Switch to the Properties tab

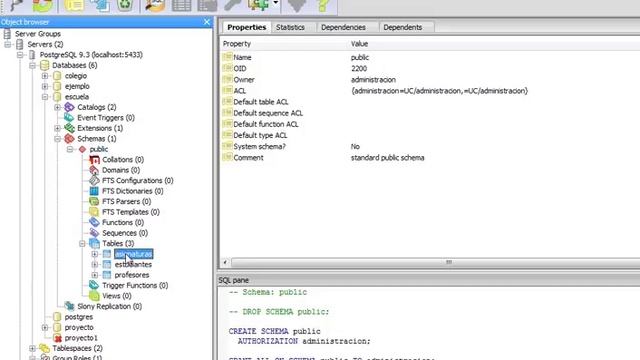click(247, 27)
